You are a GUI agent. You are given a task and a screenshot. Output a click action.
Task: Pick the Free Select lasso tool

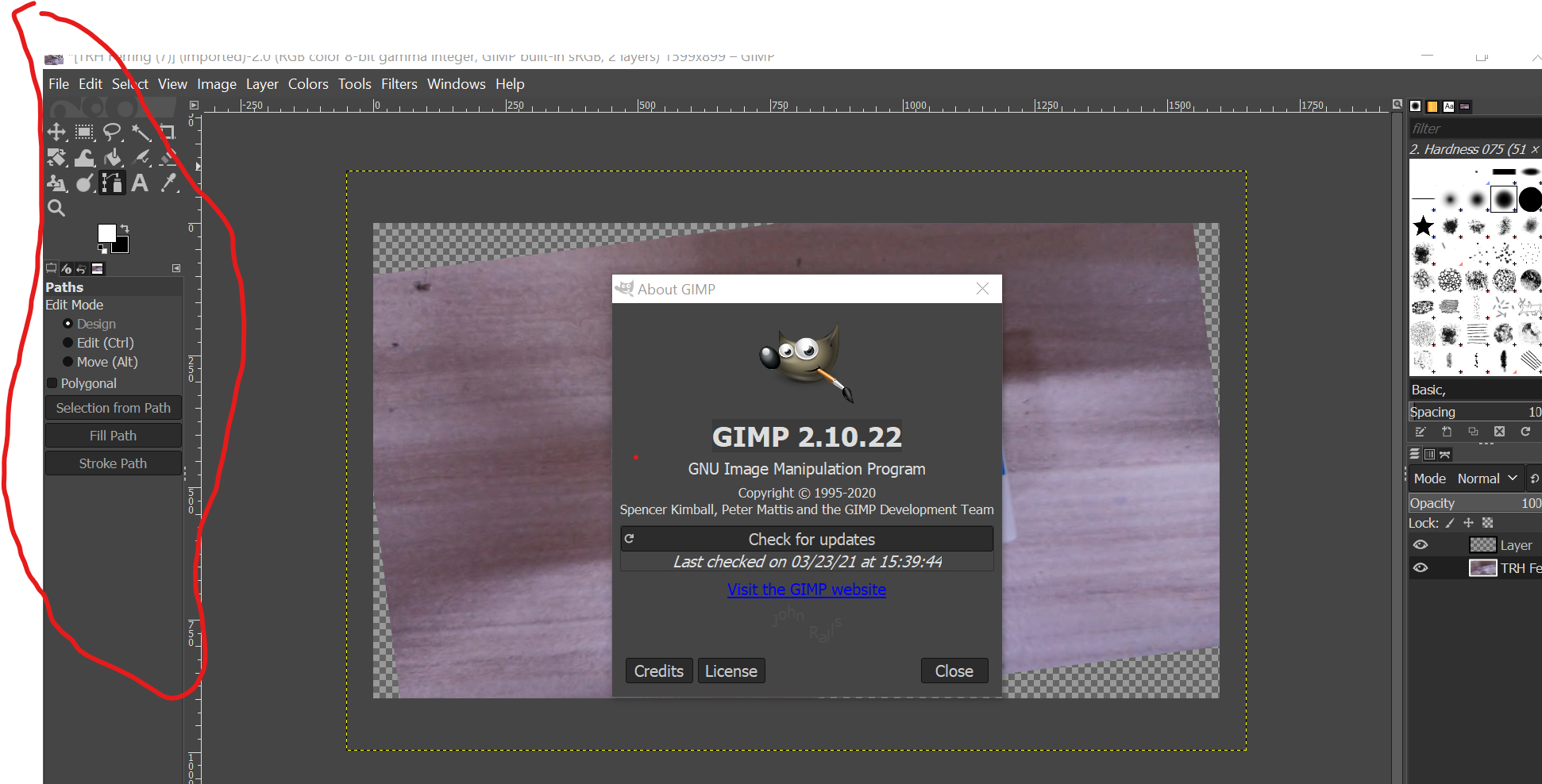[x=112, y=132]
